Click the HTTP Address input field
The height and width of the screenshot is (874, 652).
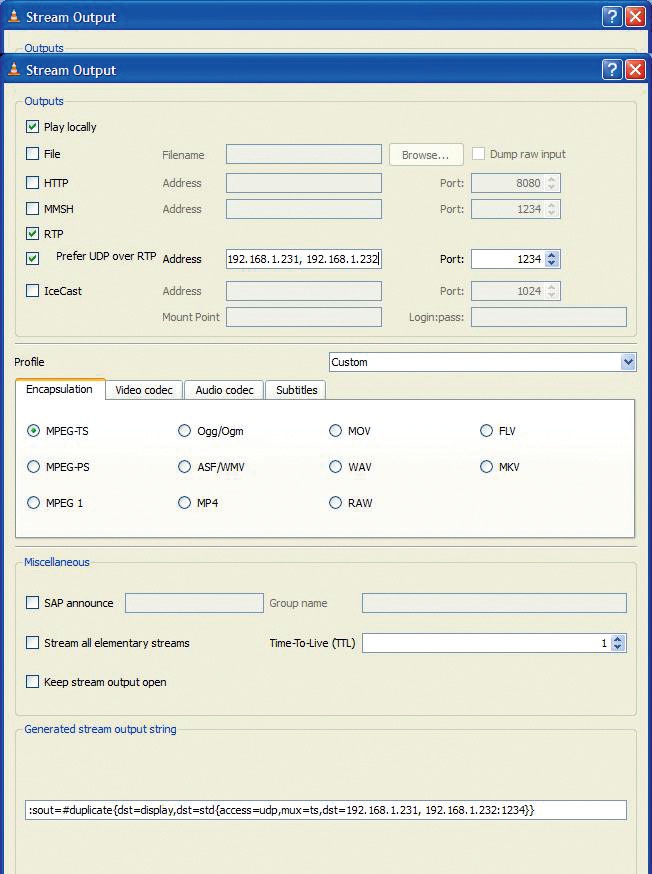click(x=304, y=183)
